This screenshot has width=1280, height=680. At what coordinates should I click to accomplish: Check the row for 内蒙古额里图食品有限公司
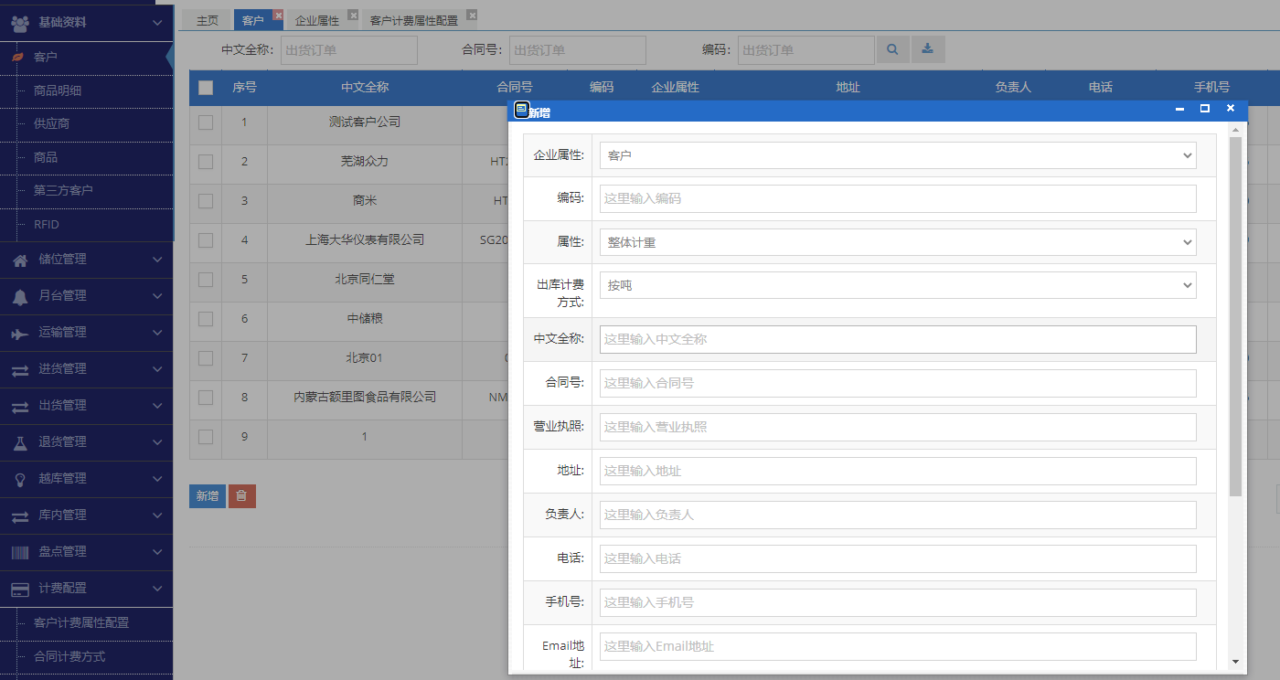coord(206,397)
